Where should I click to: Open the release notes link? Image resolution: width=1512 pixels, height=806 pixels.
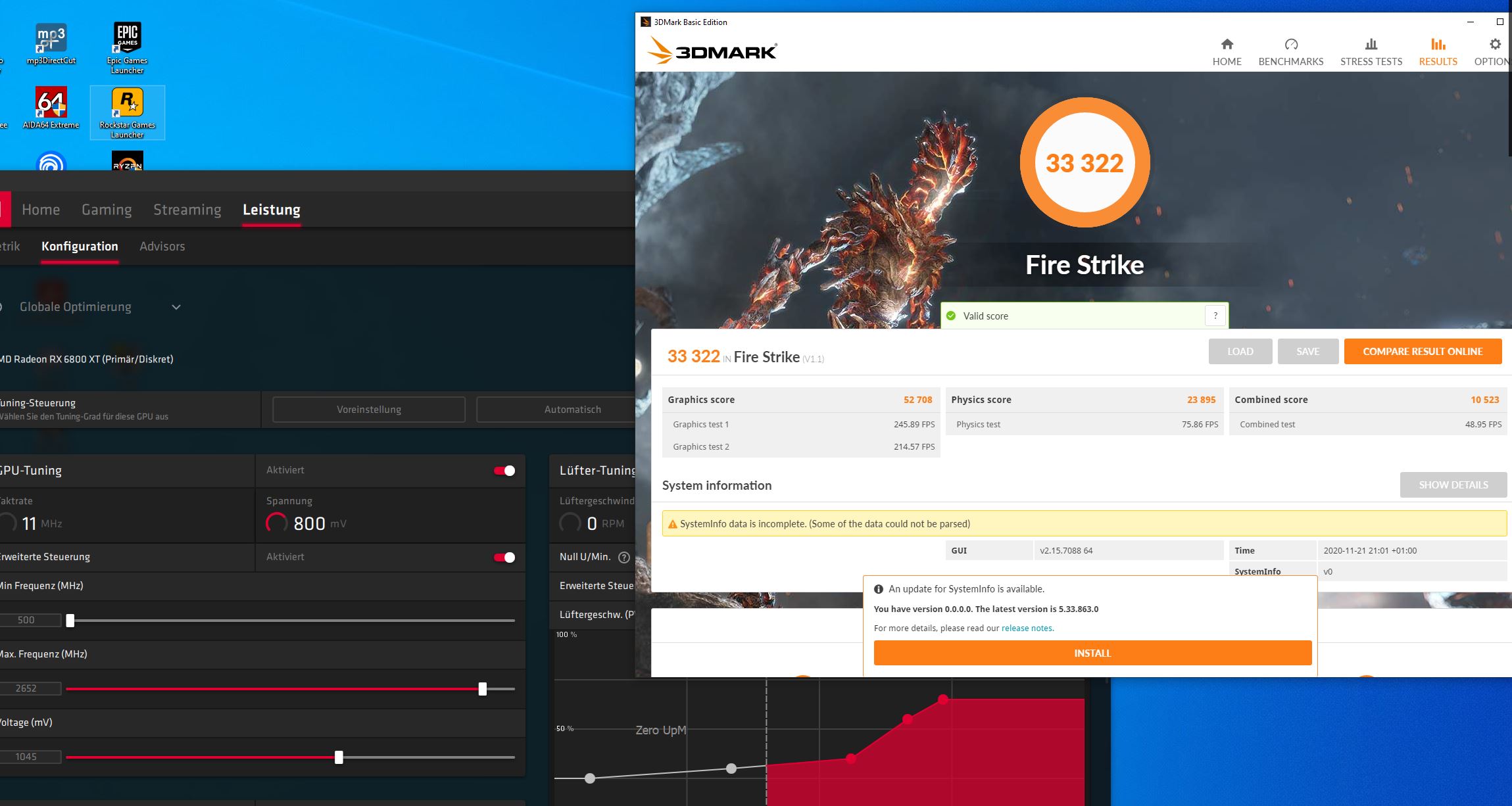pos(1027,628)
